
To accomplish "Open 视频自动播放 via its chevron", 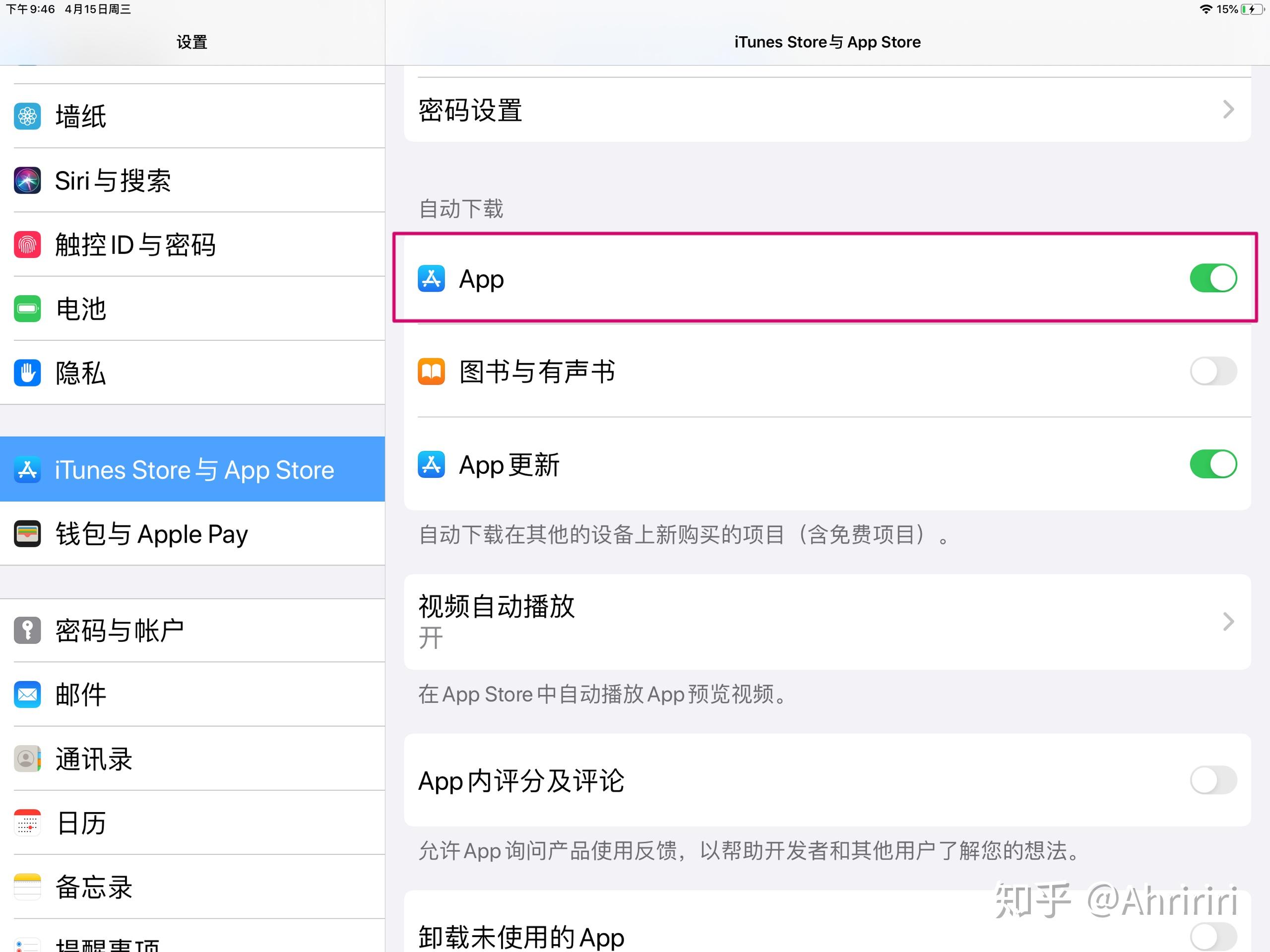I will 1229,622.
